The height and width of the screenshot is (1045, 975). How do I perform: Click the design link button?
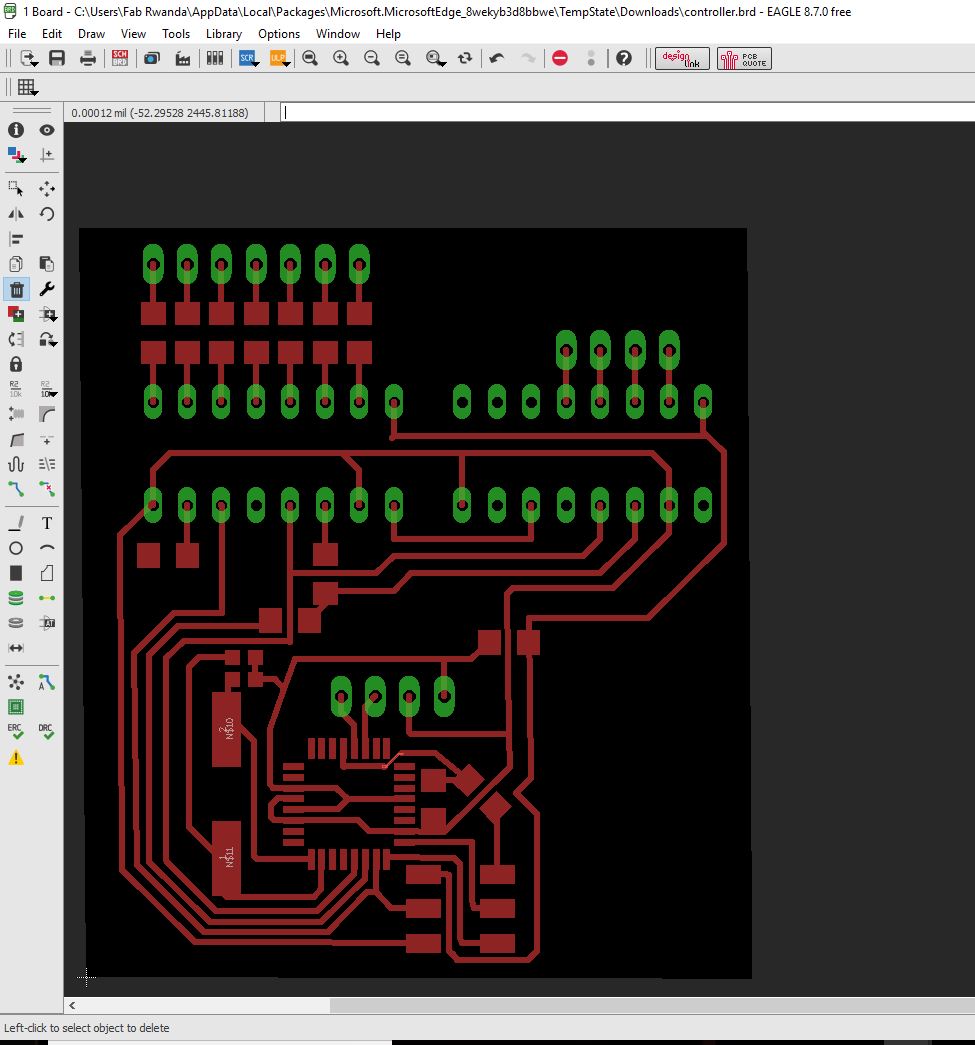click(682, 59)
